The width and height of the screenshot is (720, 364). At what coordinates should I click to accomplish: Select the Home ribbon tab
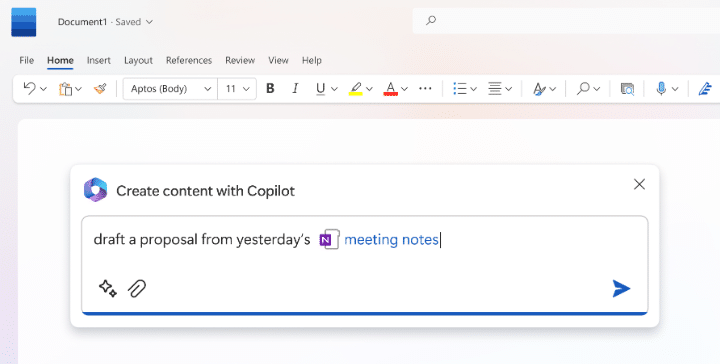pyautogui.click(x=60, y=60)
